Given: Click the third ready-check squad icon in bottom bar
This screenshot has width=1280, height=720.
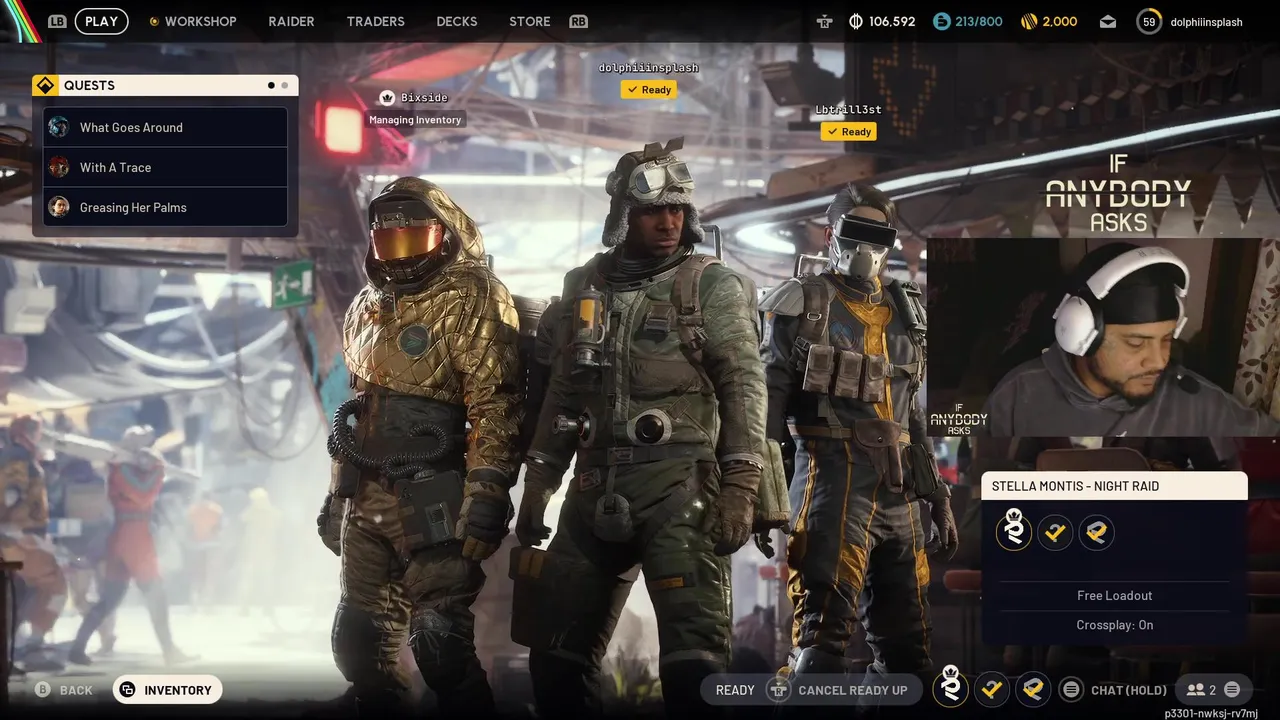Looking at the screenshot, I should (x=1033, y=689).
